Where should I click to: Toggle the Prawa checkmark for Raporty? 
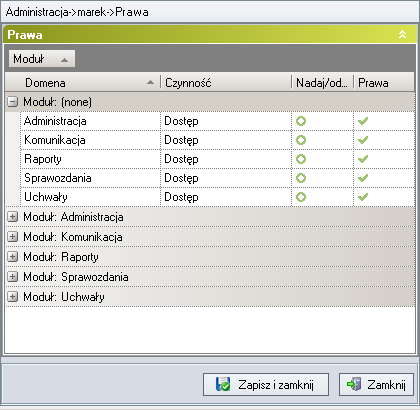(363, 159)
